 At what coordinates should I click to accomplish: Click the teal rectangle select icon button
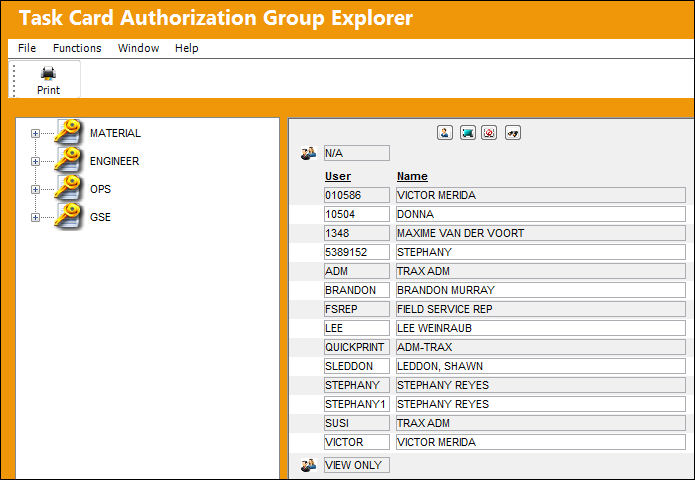point(468,133)
